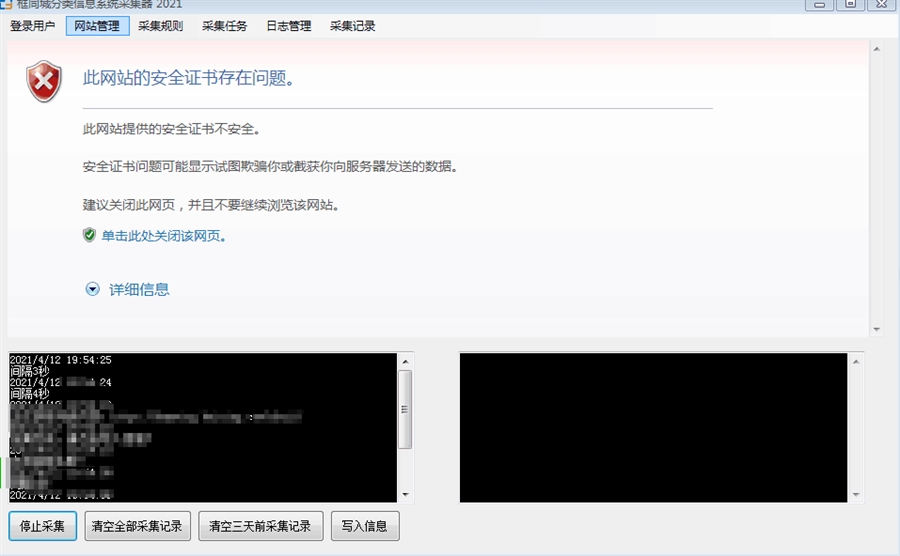Viewport: 900px width, 556px height.
Task: Click the left log panel scroll-down arrow
Action: point(405,494)
